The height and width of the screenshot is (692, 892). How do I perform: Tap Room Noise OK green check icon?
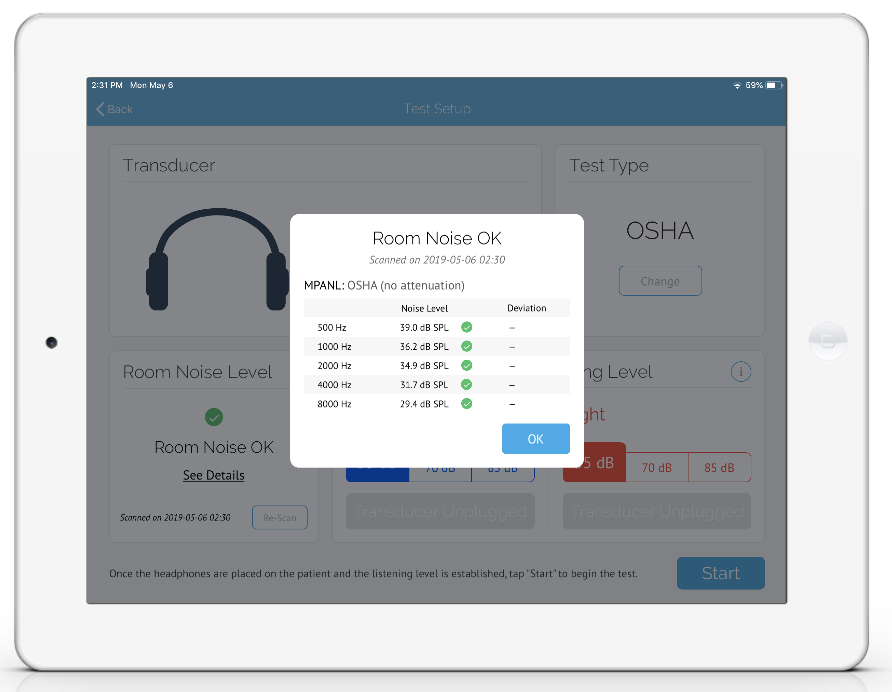(214, 417)
